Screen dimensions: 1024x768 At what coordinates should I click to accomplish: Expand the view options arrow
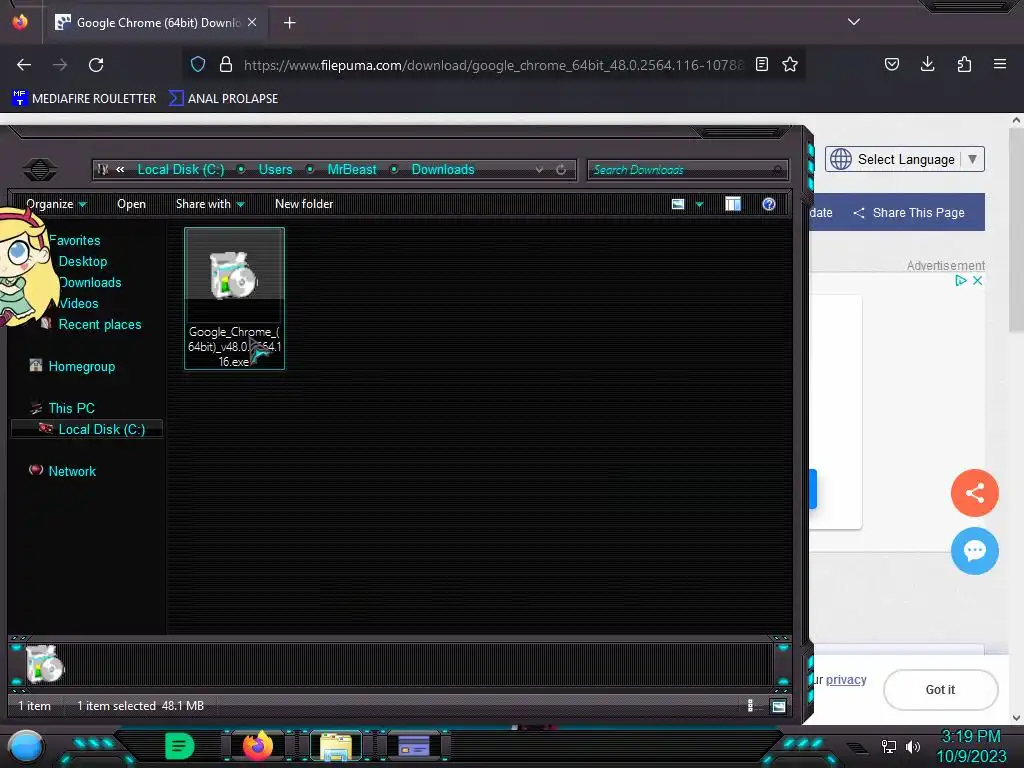coord(699,204)
